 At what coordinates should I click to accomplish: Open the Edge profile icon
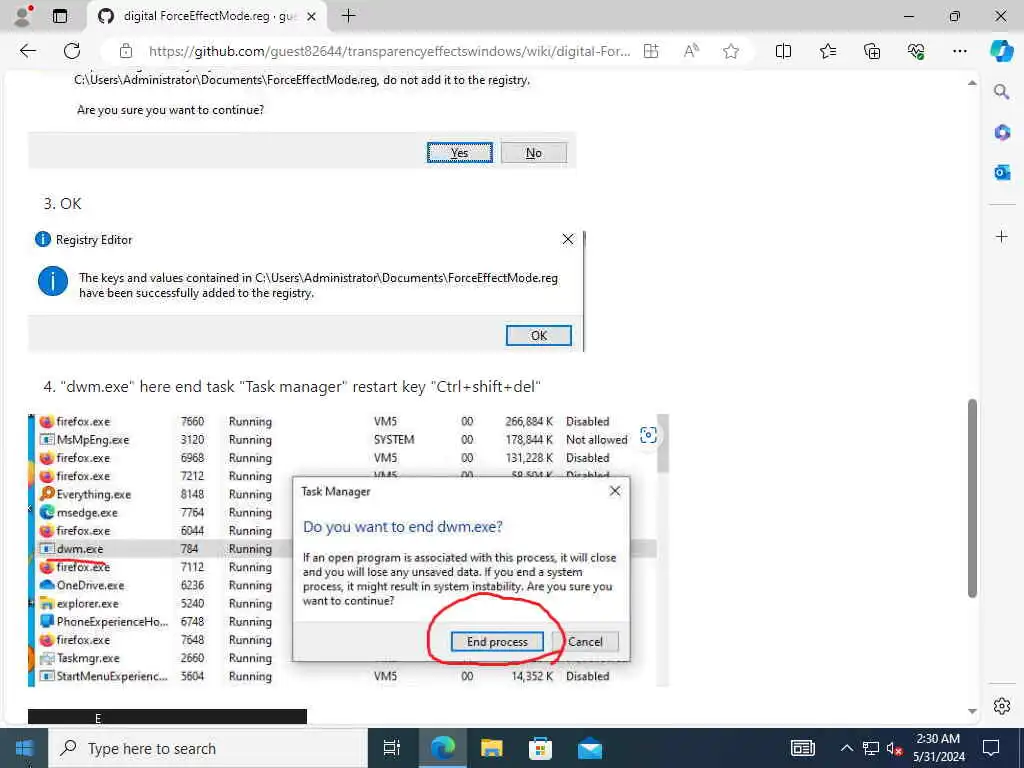[24, 16]
